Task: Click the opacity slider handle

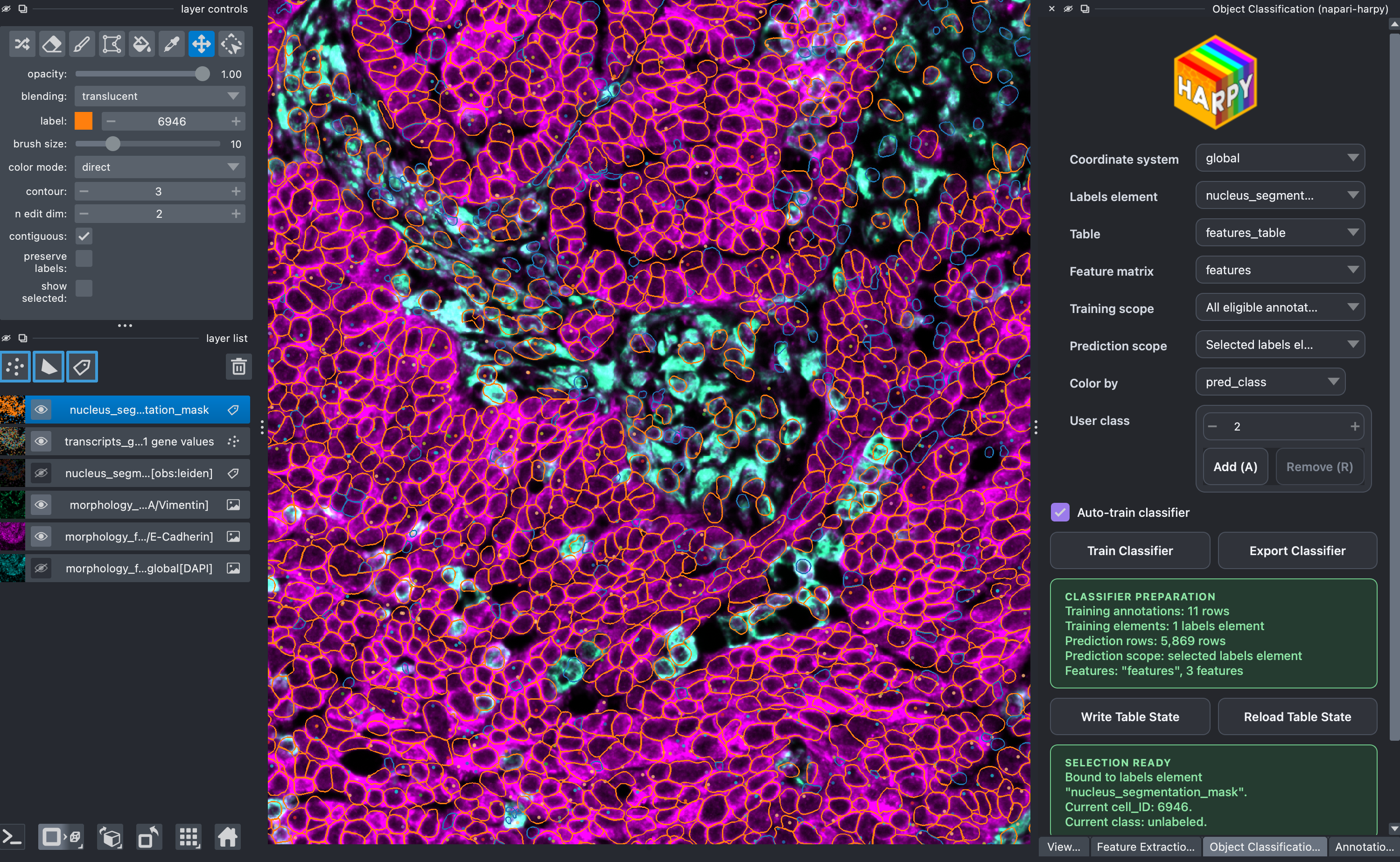Action: point(202,74)
